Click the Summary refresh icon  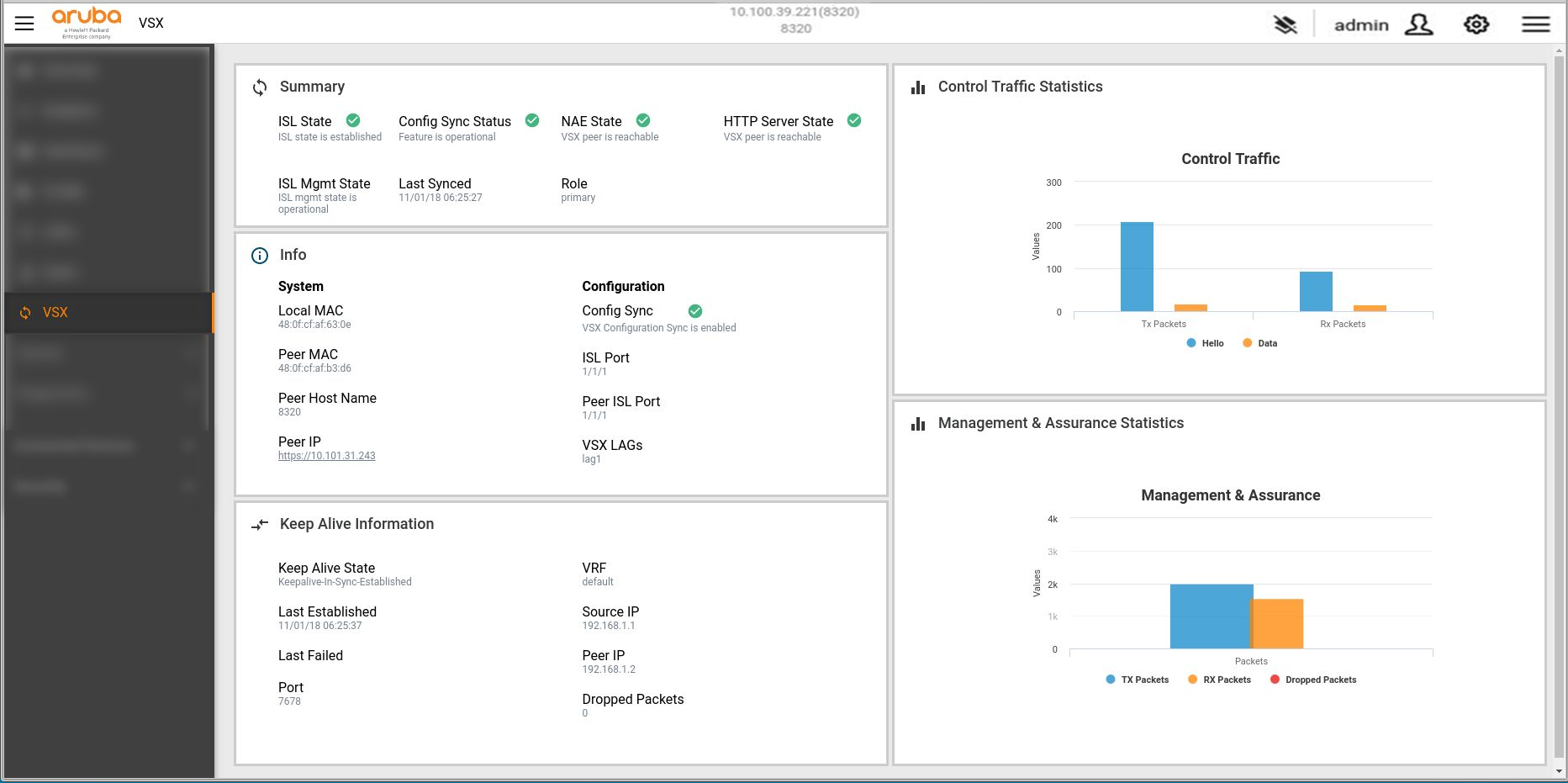click(260, 87)
